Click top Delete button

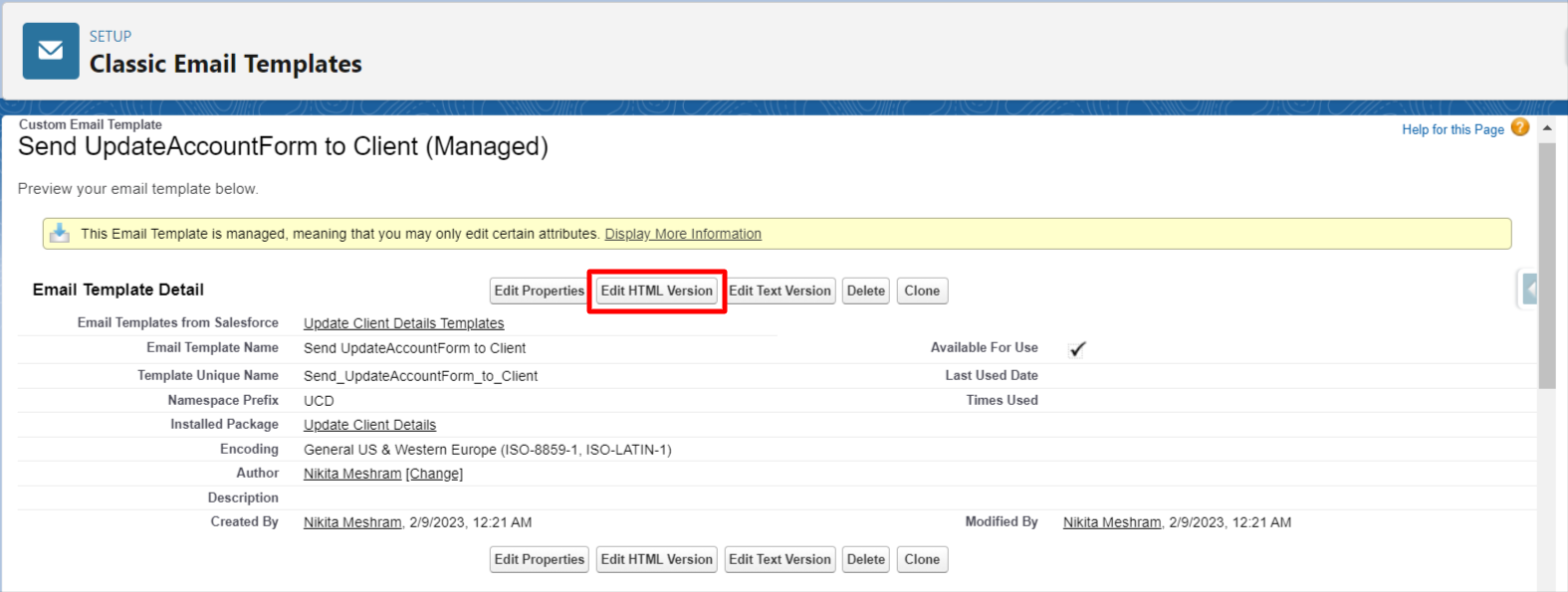(x=866, y=291)
